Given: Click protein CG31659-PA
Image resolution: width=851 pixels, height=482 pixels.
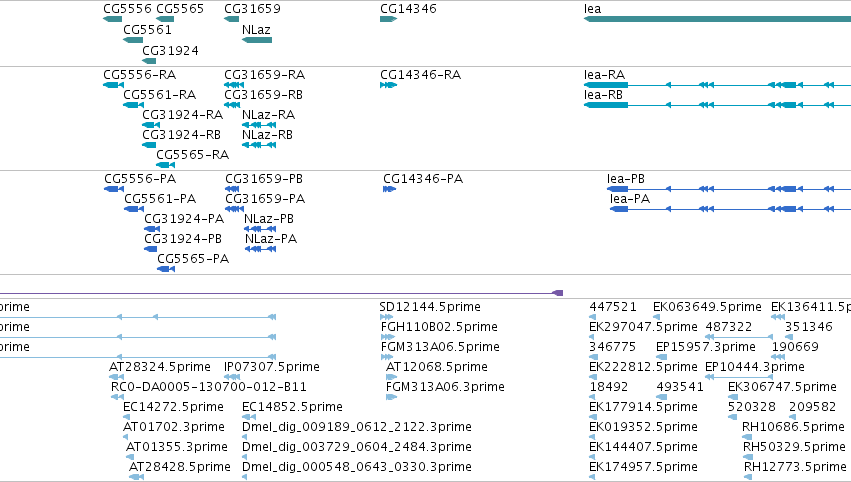Looking at the screenshot, I should point(265,199).
